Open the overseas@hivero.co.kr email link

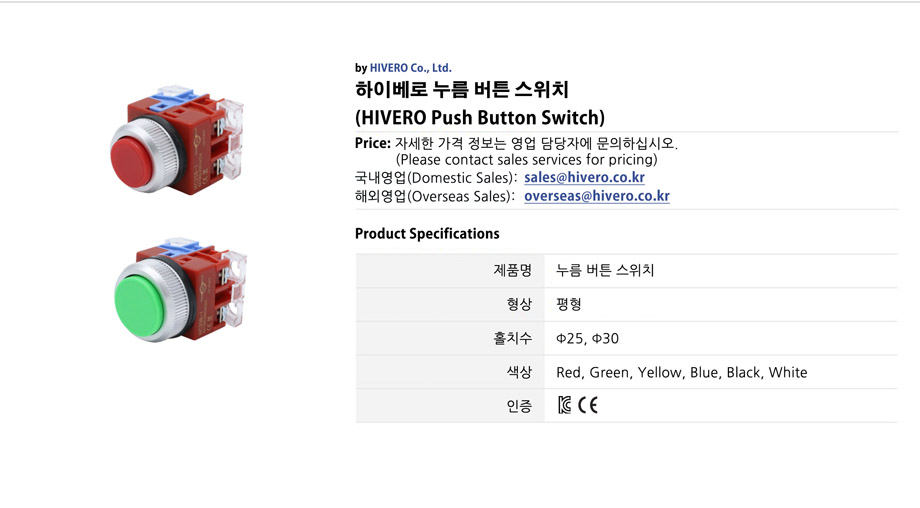click(x=597, y=196)
